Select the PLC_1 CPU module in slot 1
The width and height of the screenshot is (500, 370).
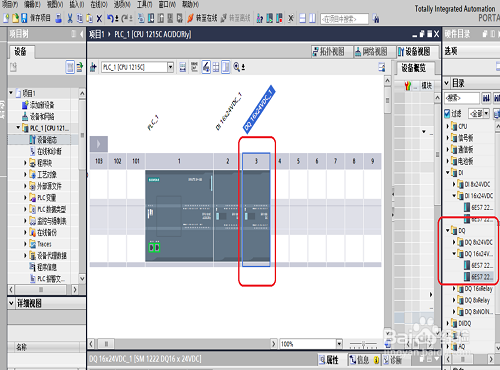(x=179, y=216)
